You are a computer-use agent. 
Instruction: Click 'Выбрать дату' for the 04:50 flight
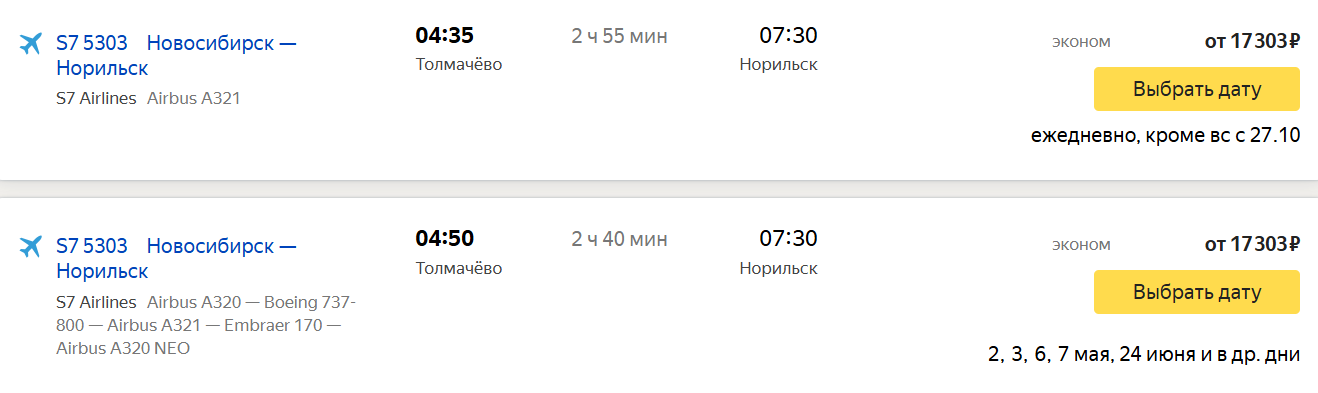(x=1197, y=292)
